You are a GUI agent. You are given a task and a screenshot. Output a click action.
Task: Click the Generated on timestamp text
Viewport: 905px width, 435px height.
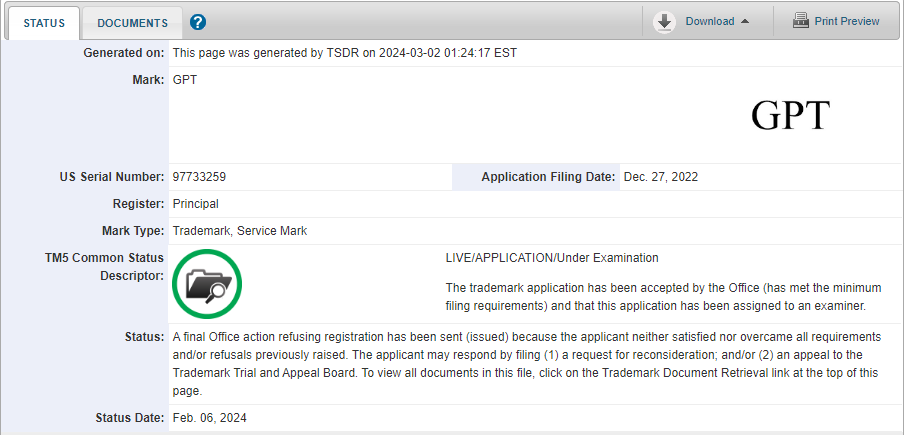(x=345, y=53)
